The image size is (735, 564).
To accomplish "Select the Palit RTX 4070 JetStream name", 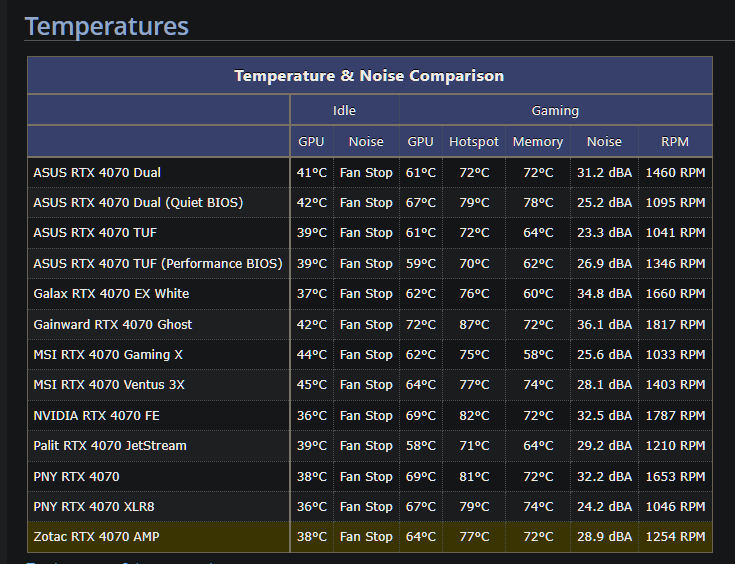I will coord(110,445).
